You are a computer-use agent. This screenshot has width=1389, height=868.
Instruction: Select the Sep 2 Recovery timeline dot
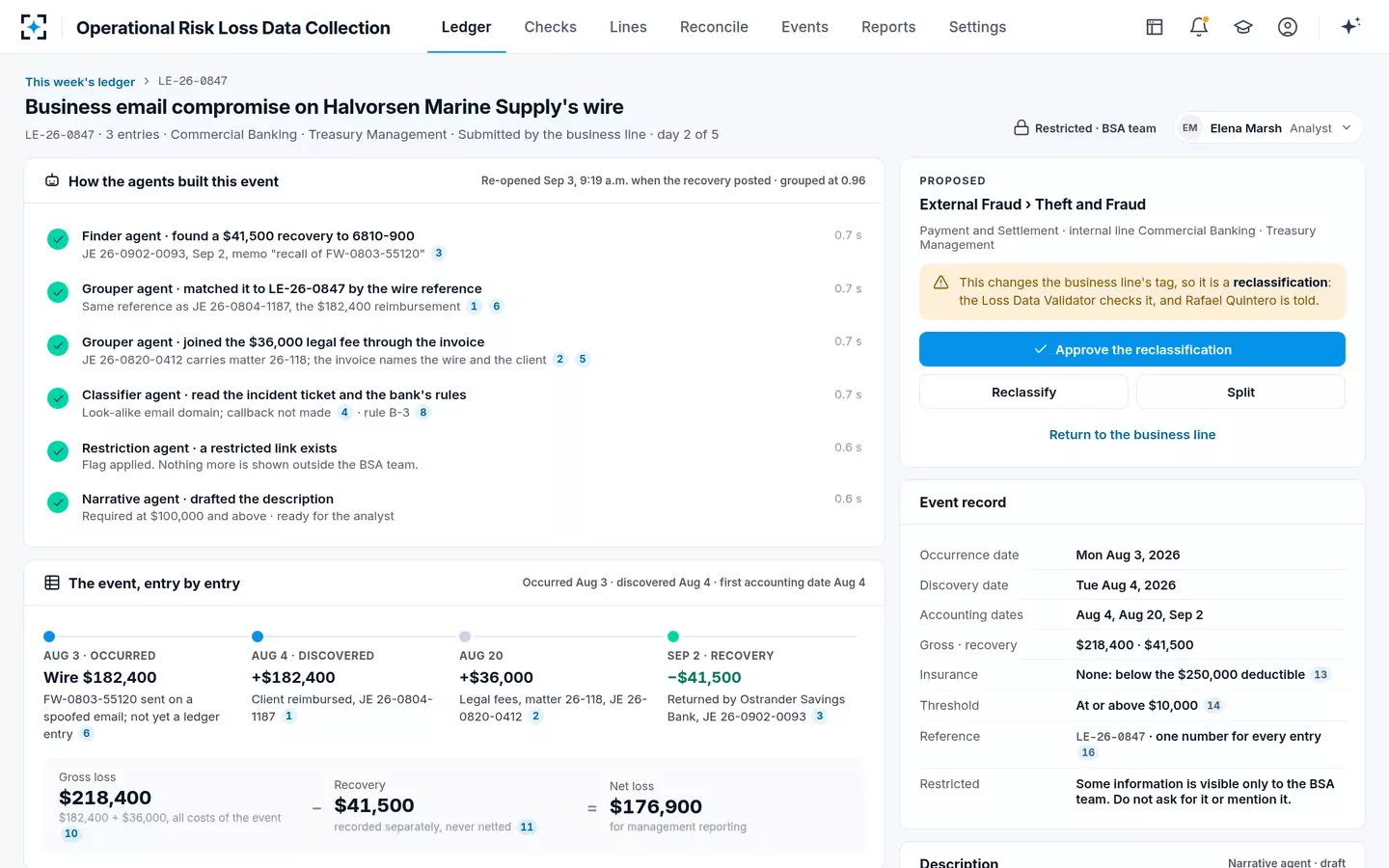(673, 637)
